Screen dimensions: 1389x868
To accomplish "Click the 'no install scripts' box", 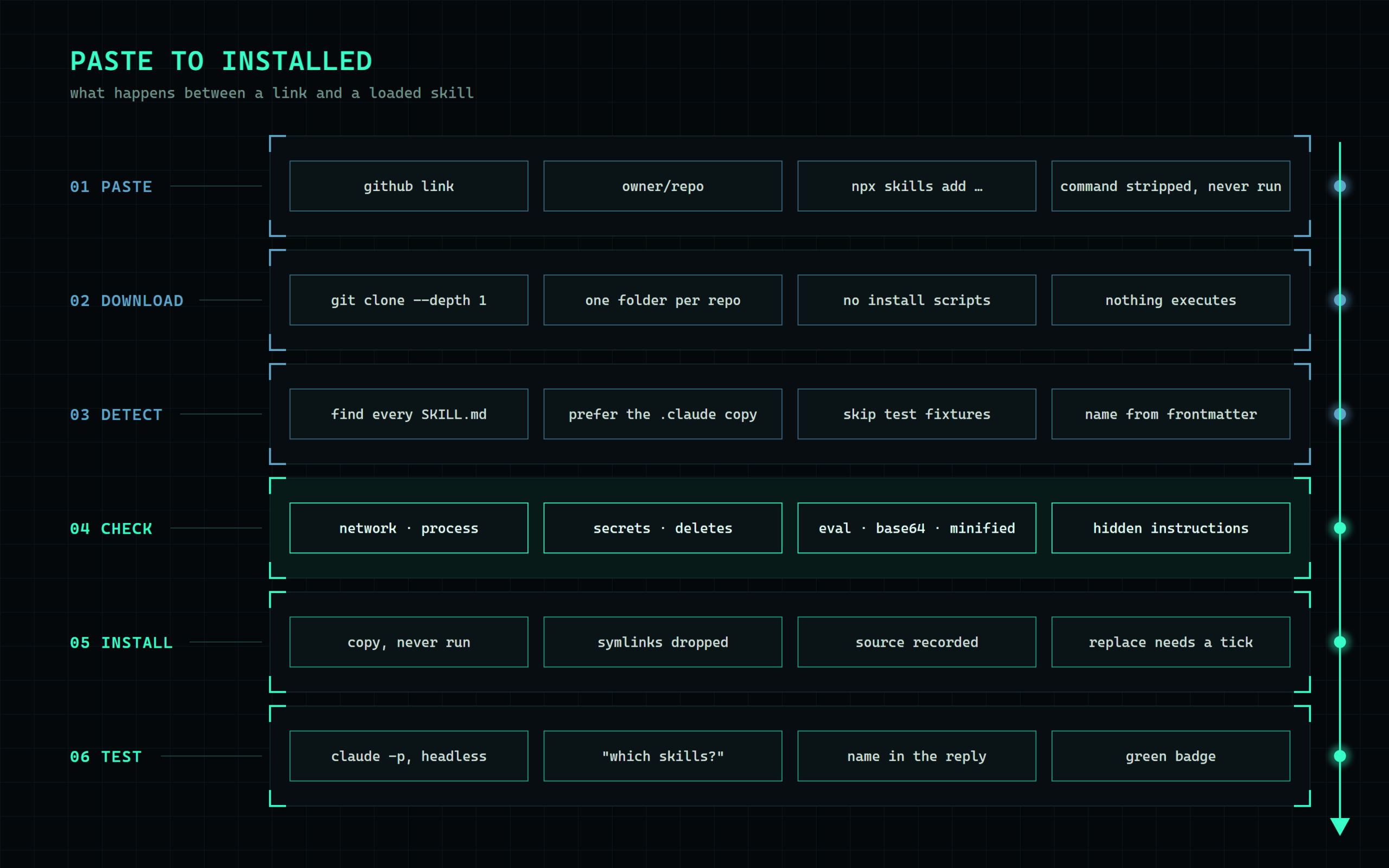I will coord(916,300).
